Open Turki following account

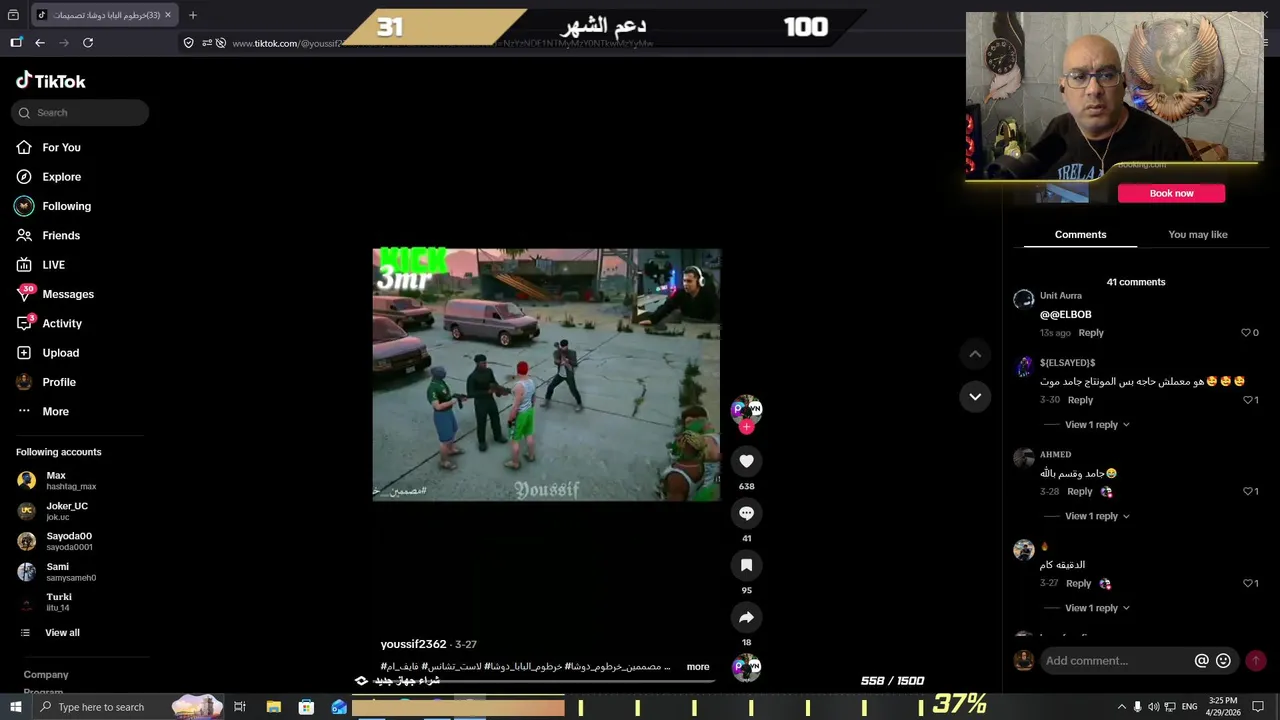pyautogui.click(x=60, y=602)
